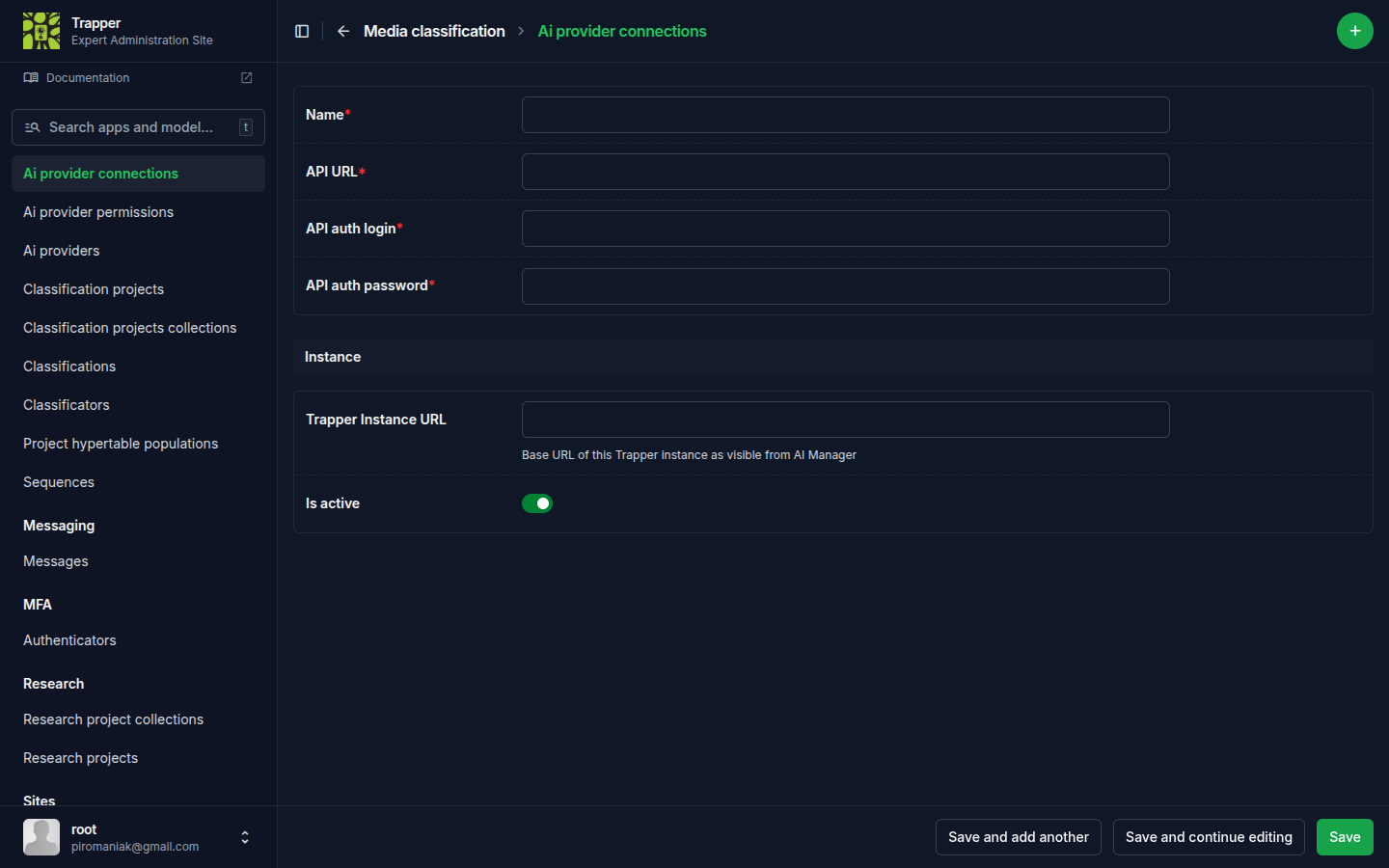Click the Documentation book icon
This screenshot has width=1389, height=868.
coord(31,78)
